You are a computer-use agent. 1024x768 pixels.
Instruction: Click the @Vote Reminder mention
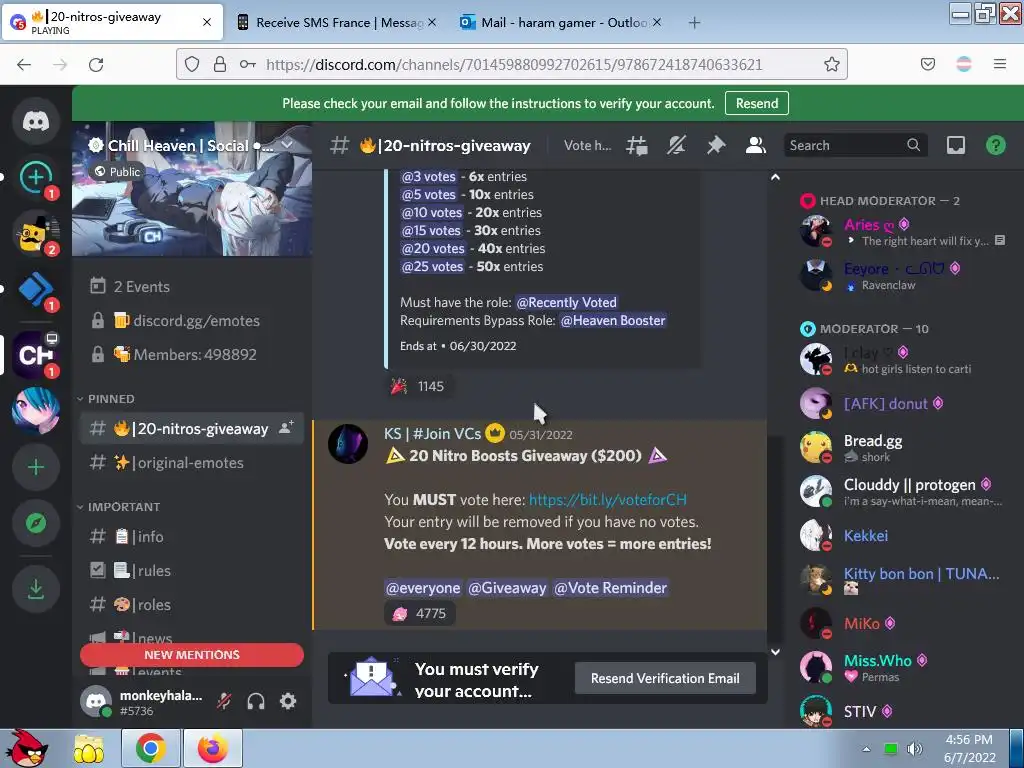point(611,588)
